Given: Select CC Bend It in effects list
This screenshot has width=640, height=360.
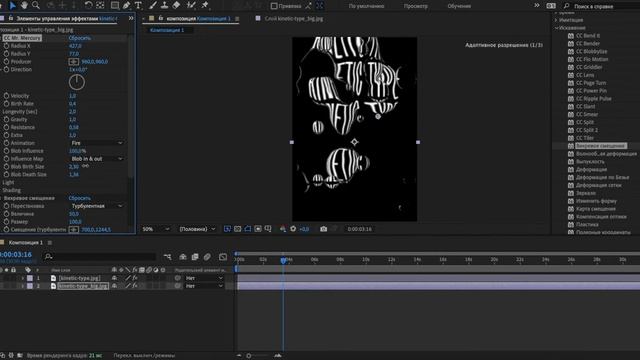Looking at the screenshot, I should (x=588, y=36).
